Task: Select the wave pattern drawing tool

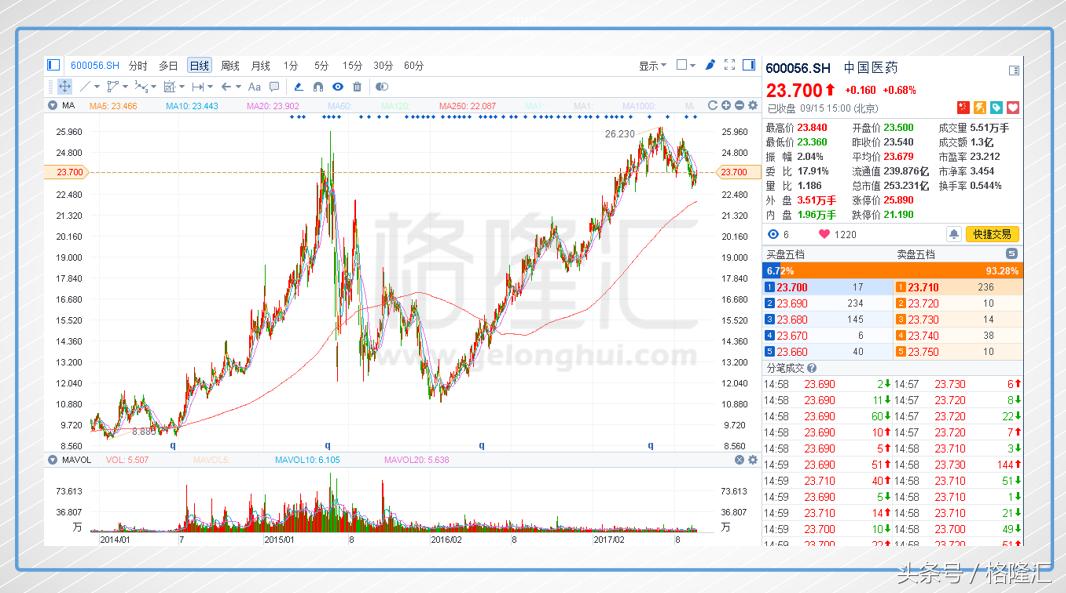Action: 141,86
